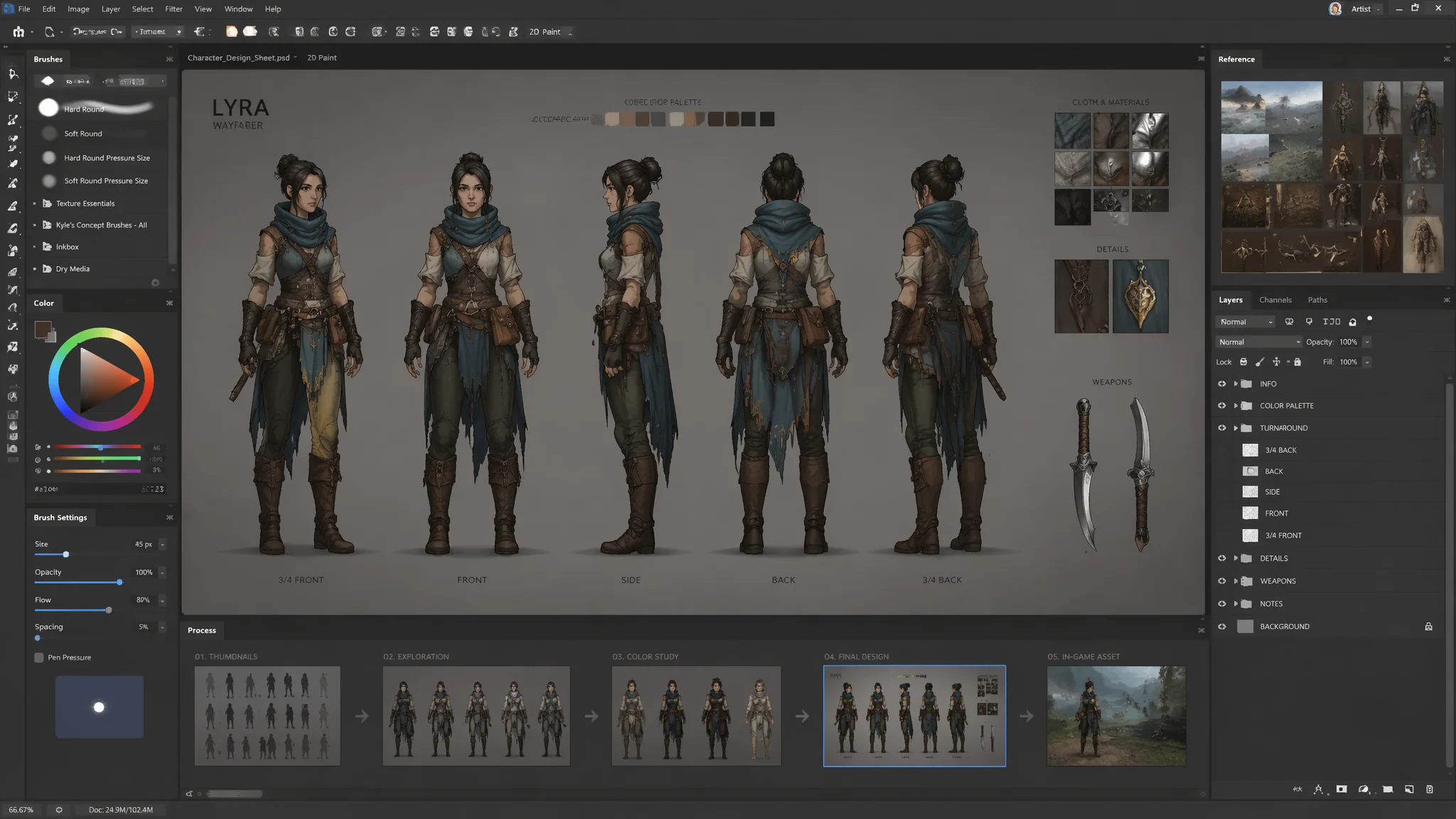1456x819 pixels.
Task: Switch to the Channels tab
Action: 1275,300
